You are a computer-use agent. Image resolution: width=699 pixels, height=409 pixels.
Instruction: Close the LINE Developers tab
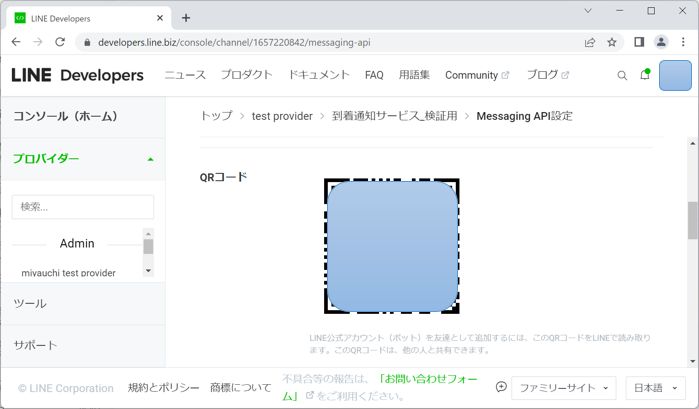pyautogui.click(x=160, y=18)
